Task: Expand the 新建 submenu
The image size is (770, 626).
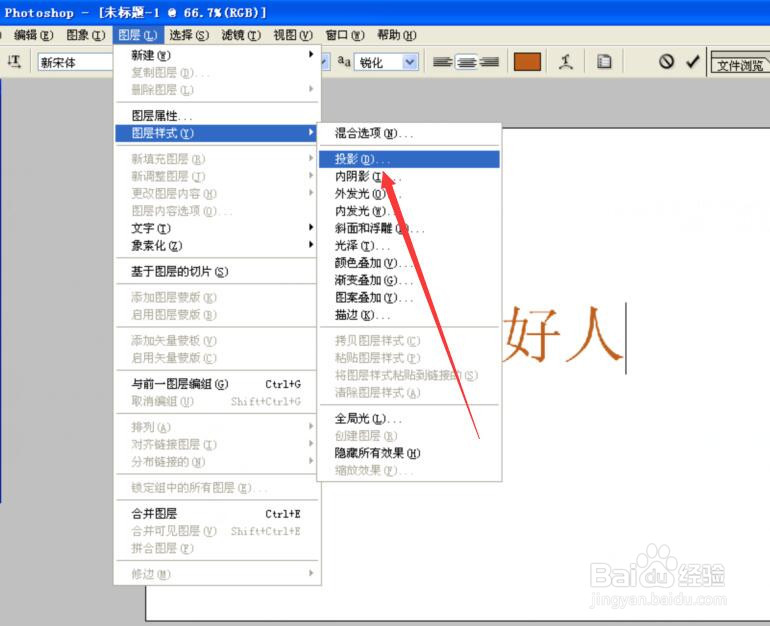Action: coord(217,55)
